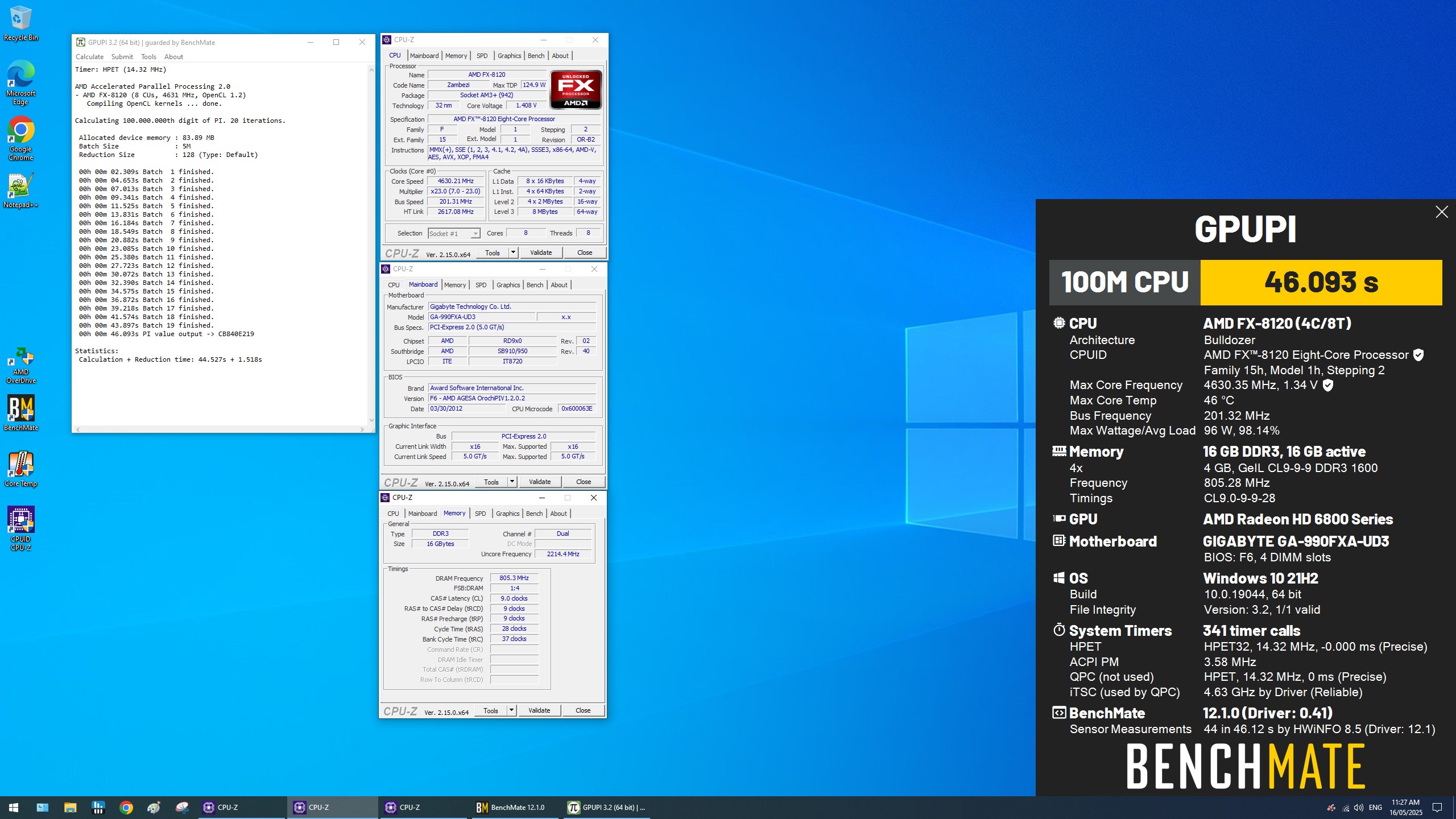The width and height of the screenshot is (1456, 819).
Task: Click the 46.093 s result banner
Action: click(1321, 282)
